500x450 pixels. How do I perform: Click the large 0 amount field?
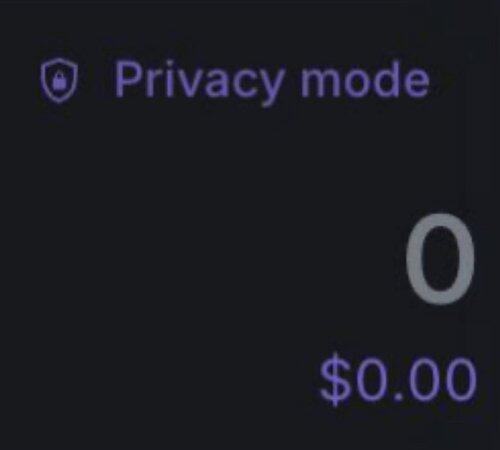point(440,259)
